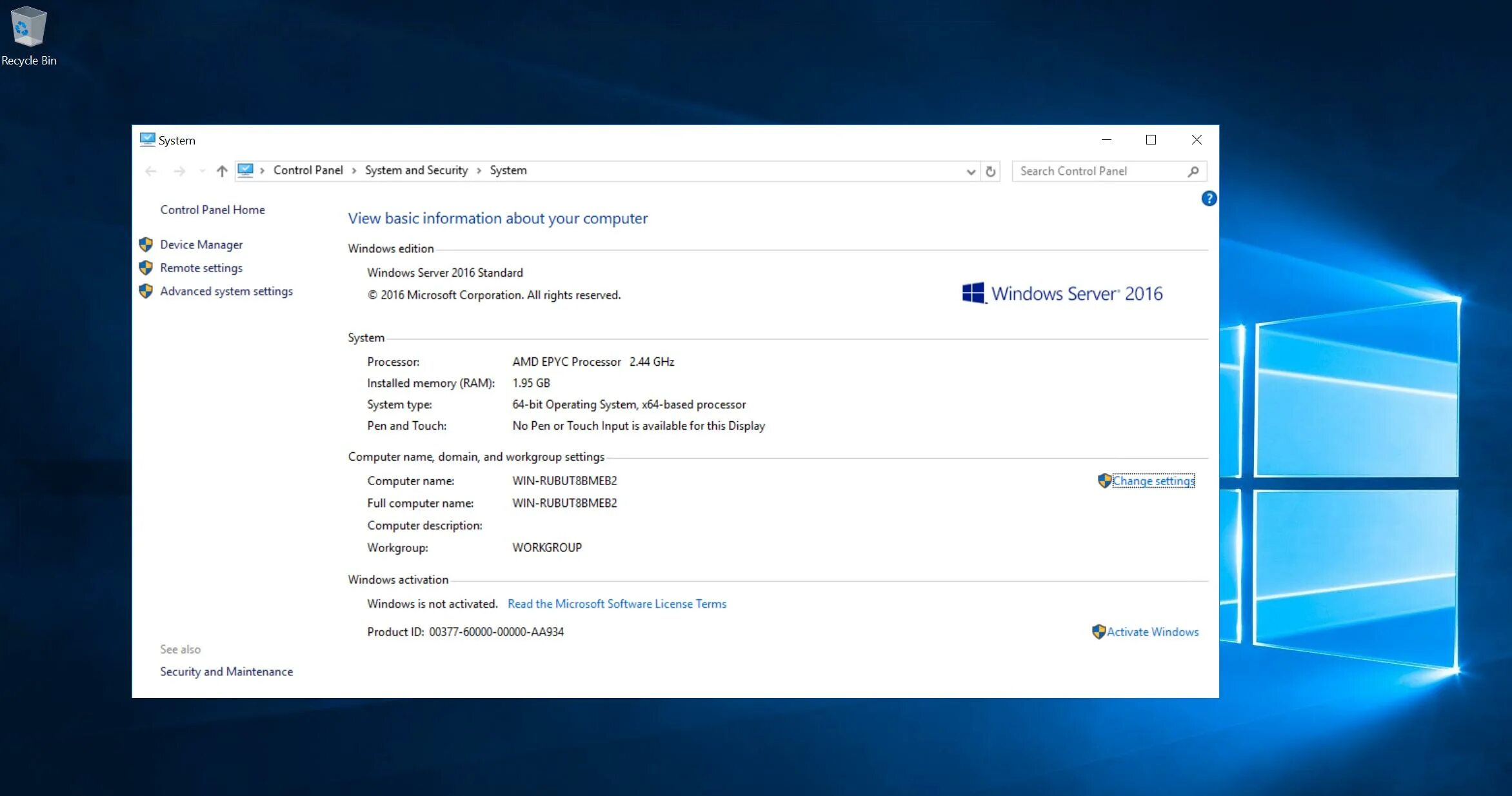The height and width of the screenshot is (796, 1512).
Task: Click the Computer name value WIN-RUBUT8BMEB2
Action: (x=564, y=481)
